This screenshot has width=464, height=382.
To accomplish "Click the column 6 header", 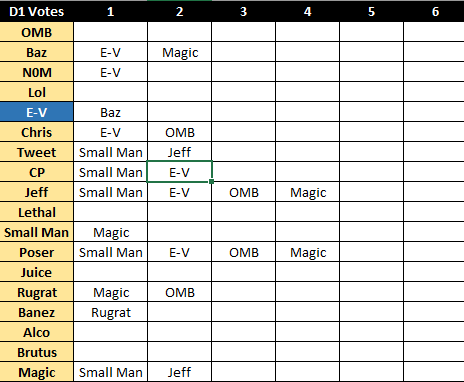I will (435, 11).
